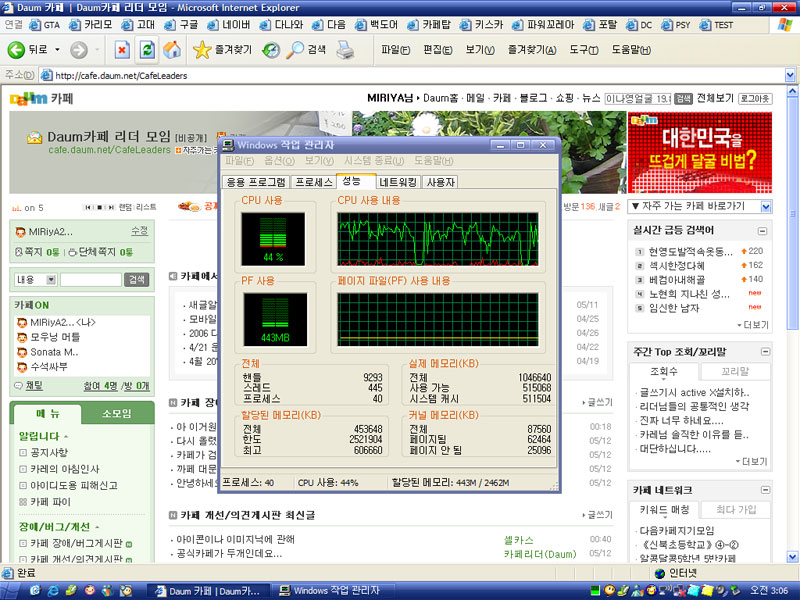Open the IE 파일 menu
800x600 pixels.
point(395,49)
